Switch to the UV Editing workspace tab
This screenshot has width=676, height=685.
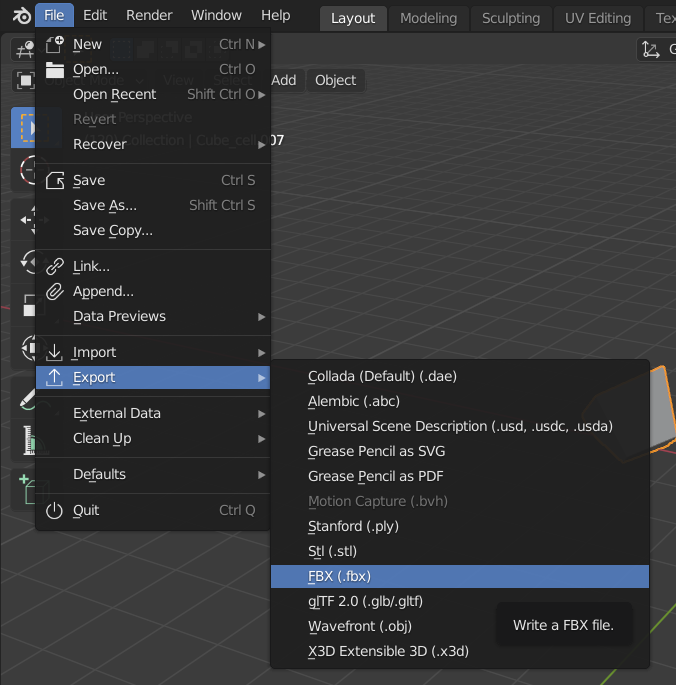598,18
